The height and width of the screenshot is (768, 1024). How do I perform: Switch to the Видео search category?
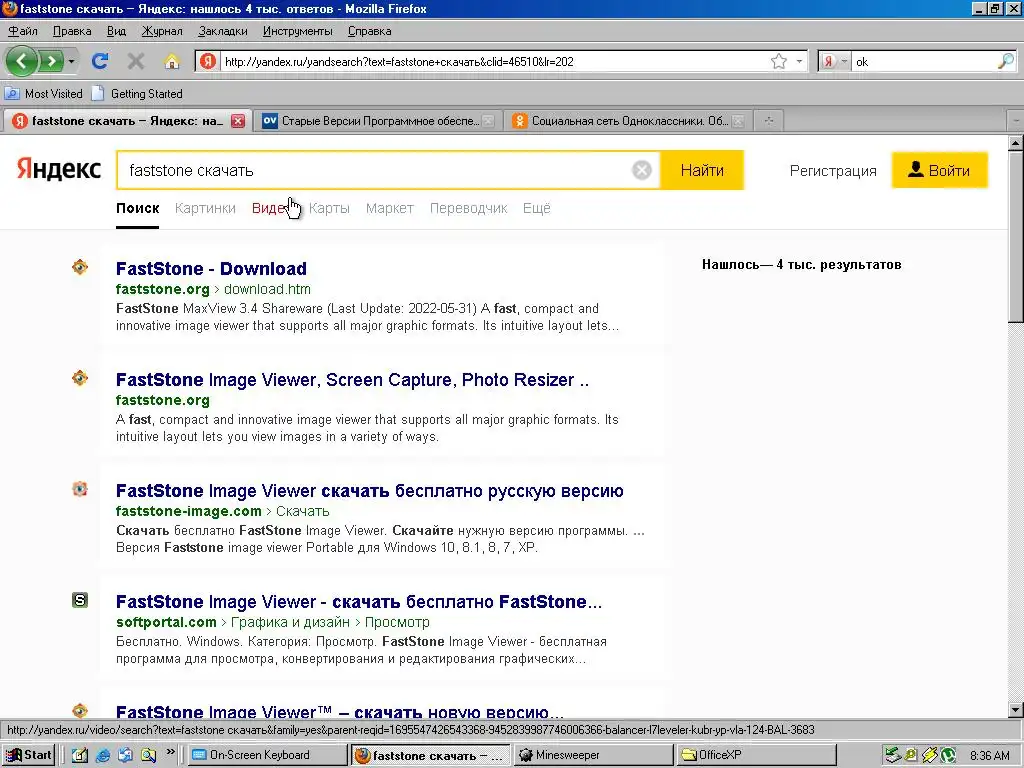click(271, 208)
